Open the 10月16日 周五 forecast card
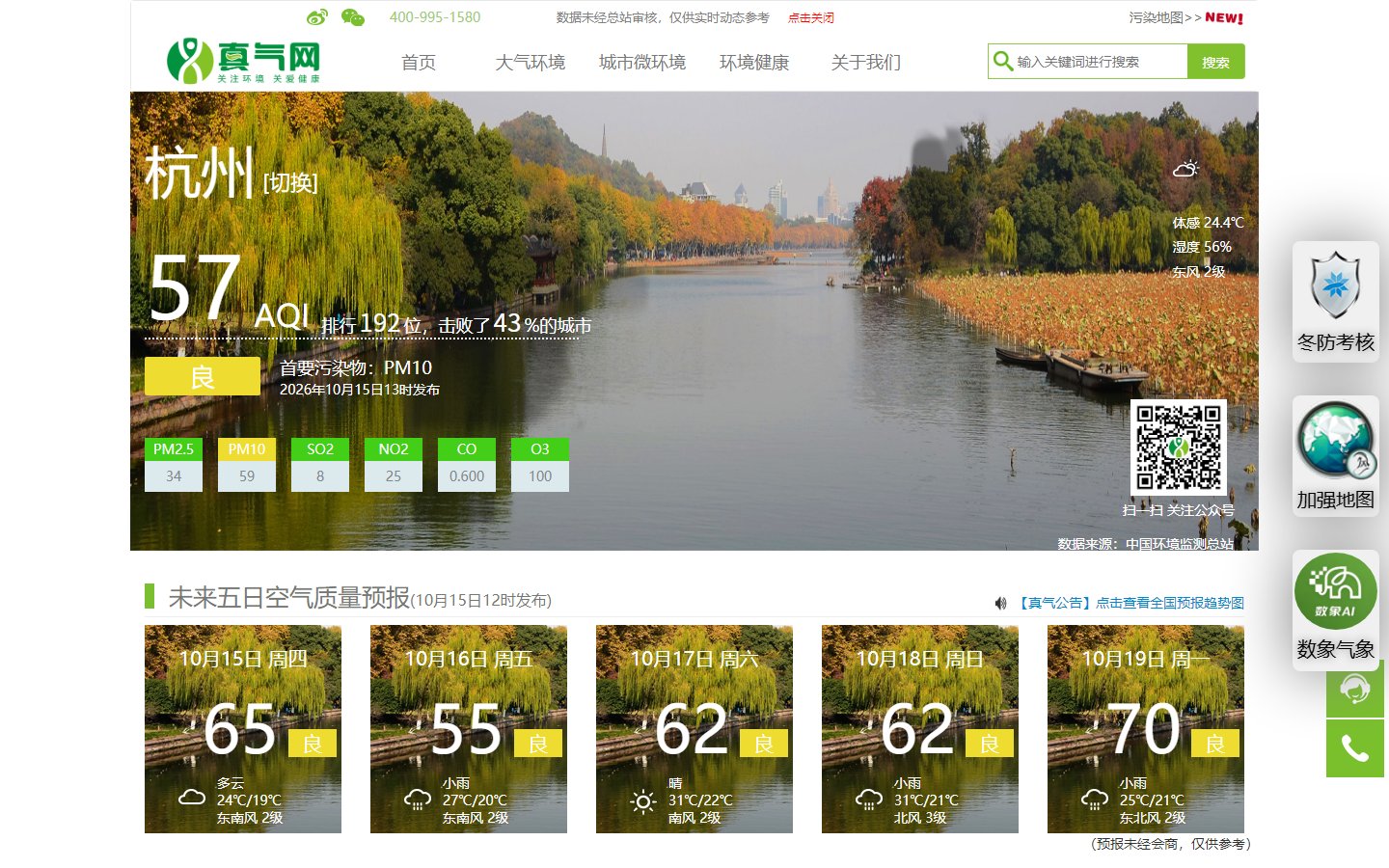 click(x=469, y=729)
